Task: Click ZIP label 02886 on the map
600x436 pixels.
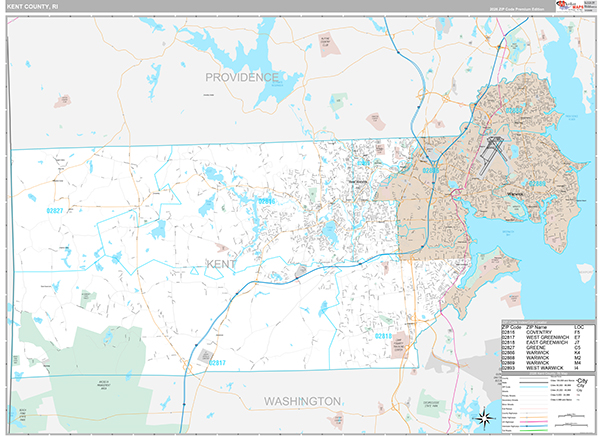Action: 430,170
